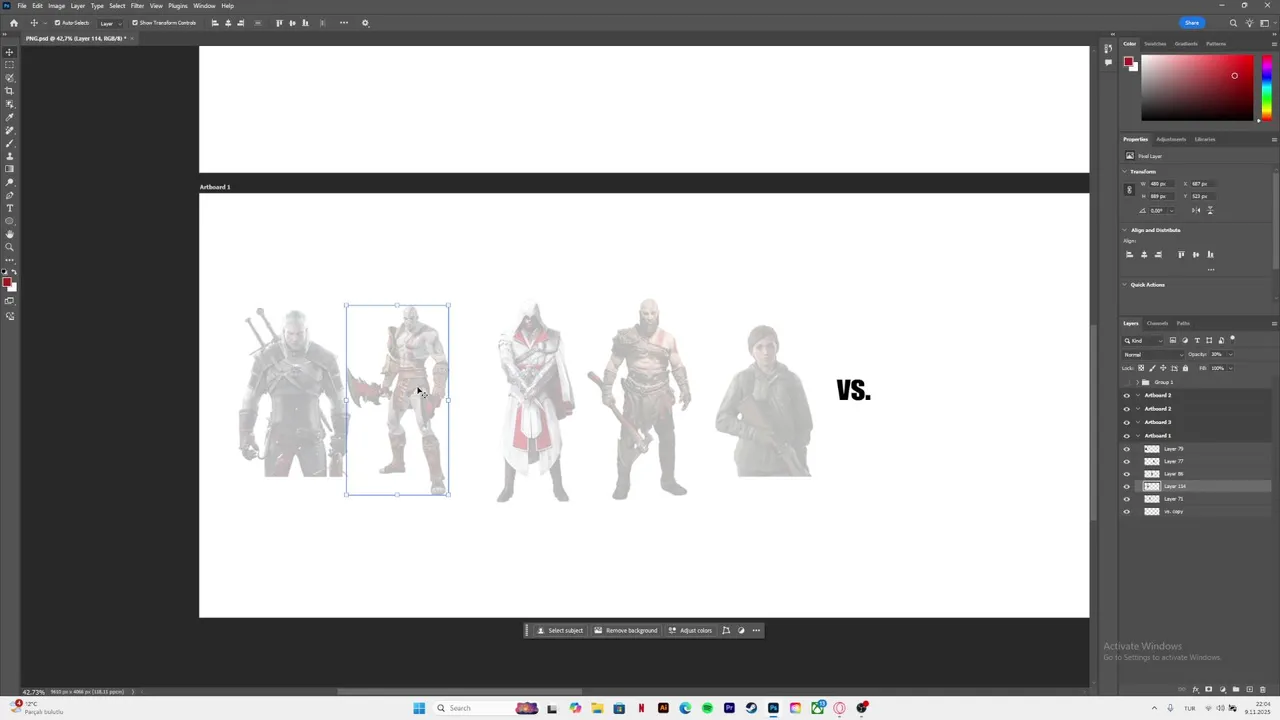Screen dimensions: 1280x720
Task: Hide Layer 79 with its eye icon
Action: [1127, 449]
